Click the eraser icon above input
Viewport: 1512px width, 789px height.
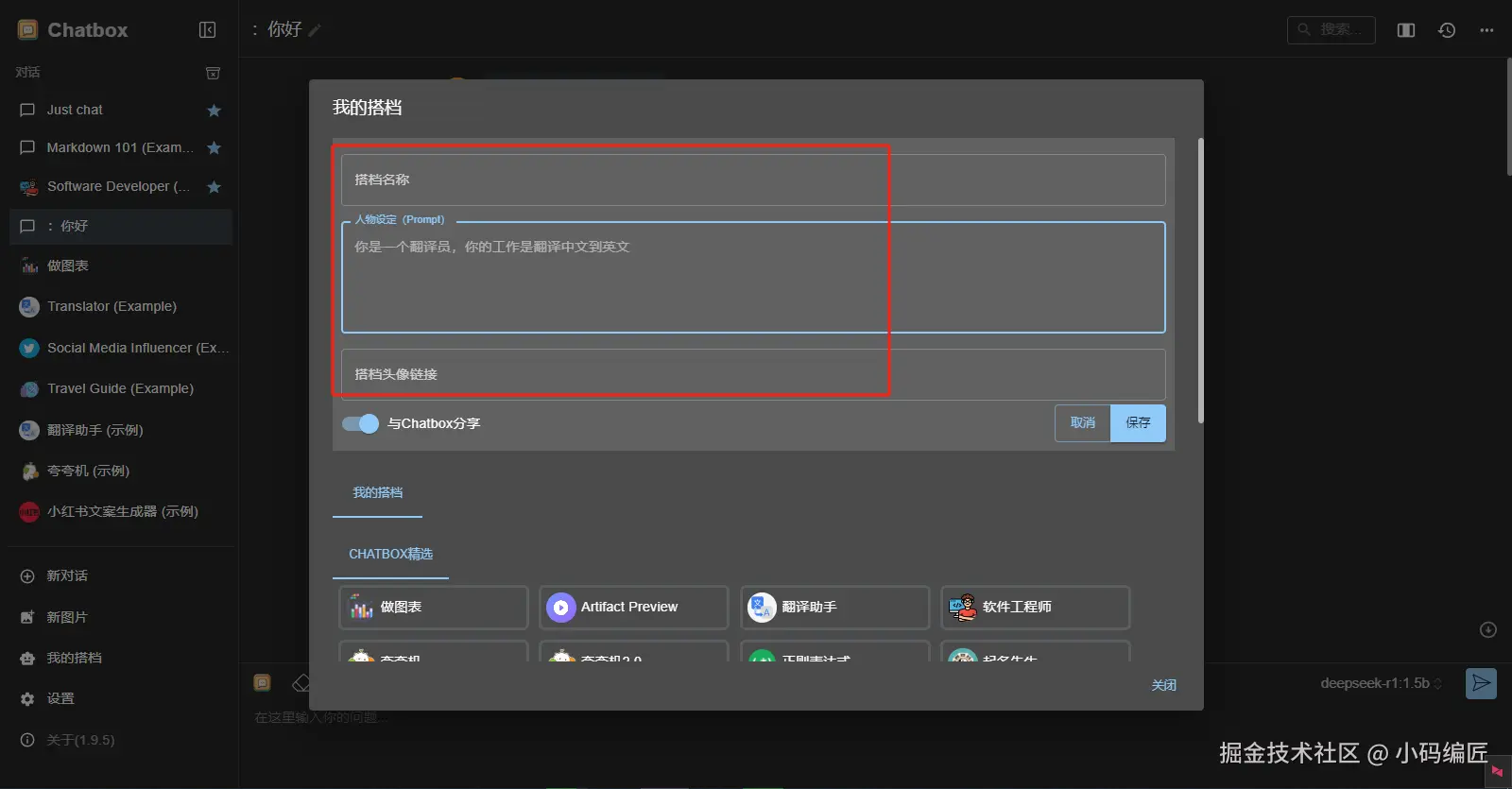pyautogui.click(x=301, y=683)
